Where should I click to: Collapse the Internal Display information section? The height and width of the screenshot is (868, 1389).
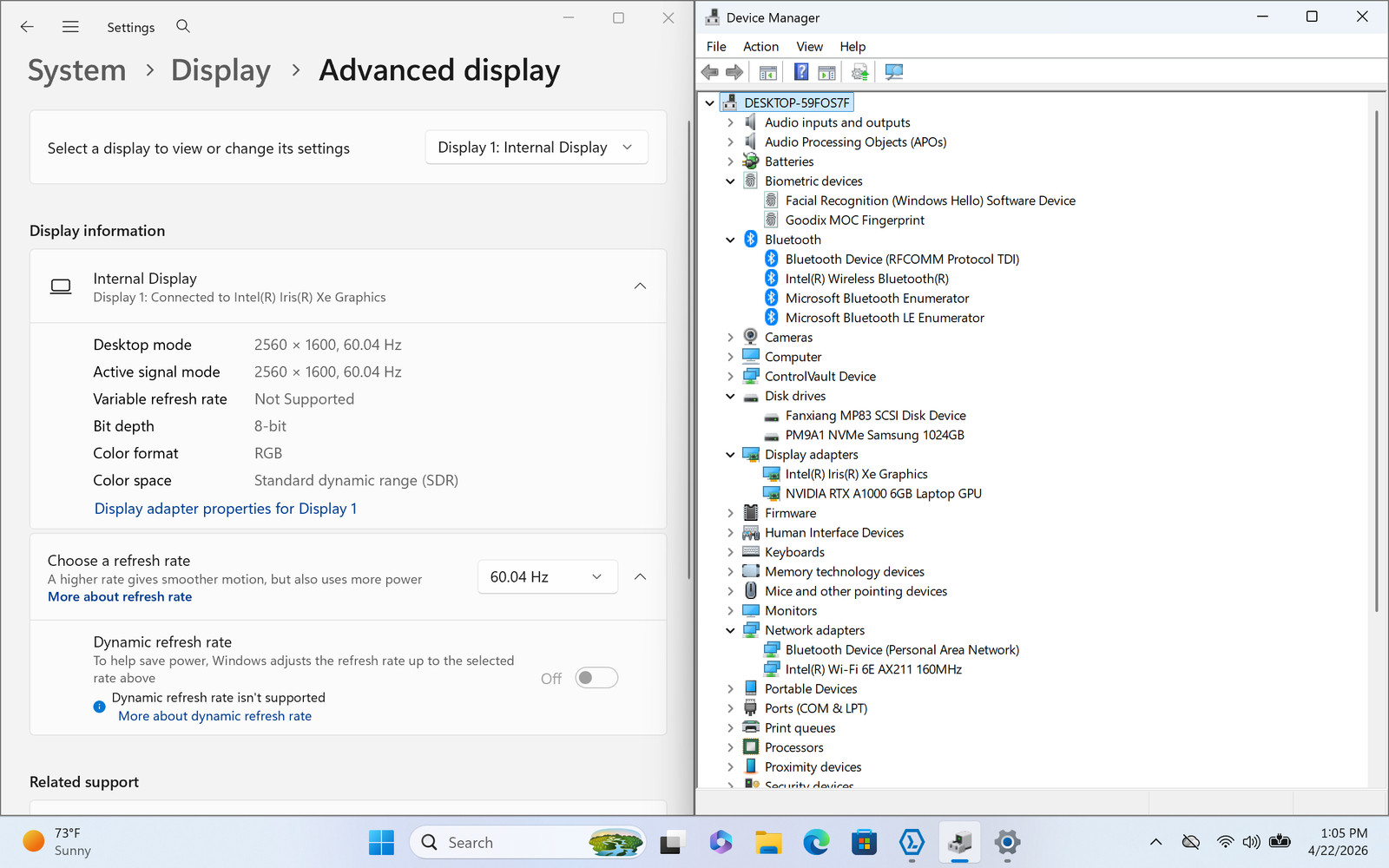point(640,286)
